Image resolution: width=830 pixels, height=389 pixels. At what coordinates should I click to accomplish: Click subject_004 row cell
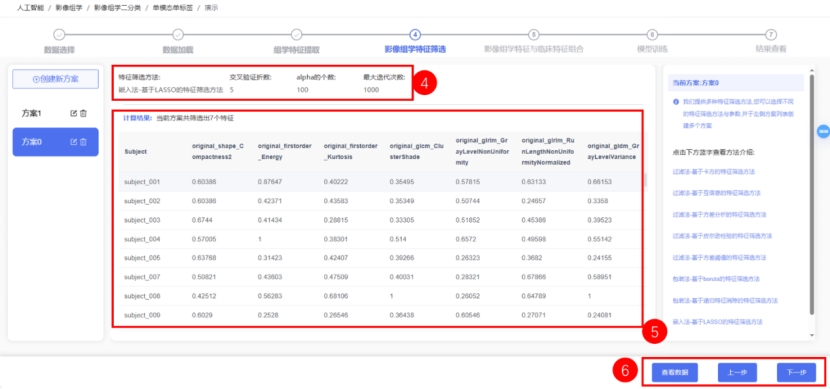click(142, 239)
